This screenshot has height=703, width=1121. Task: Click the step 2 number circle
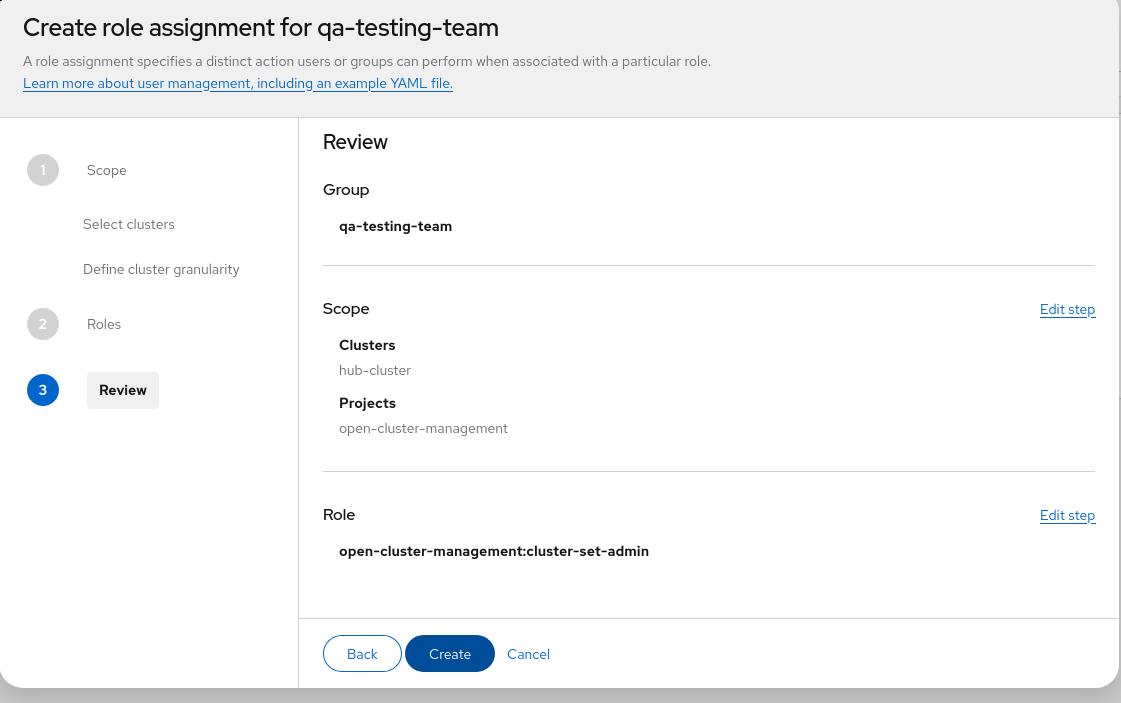pos(43,324)
